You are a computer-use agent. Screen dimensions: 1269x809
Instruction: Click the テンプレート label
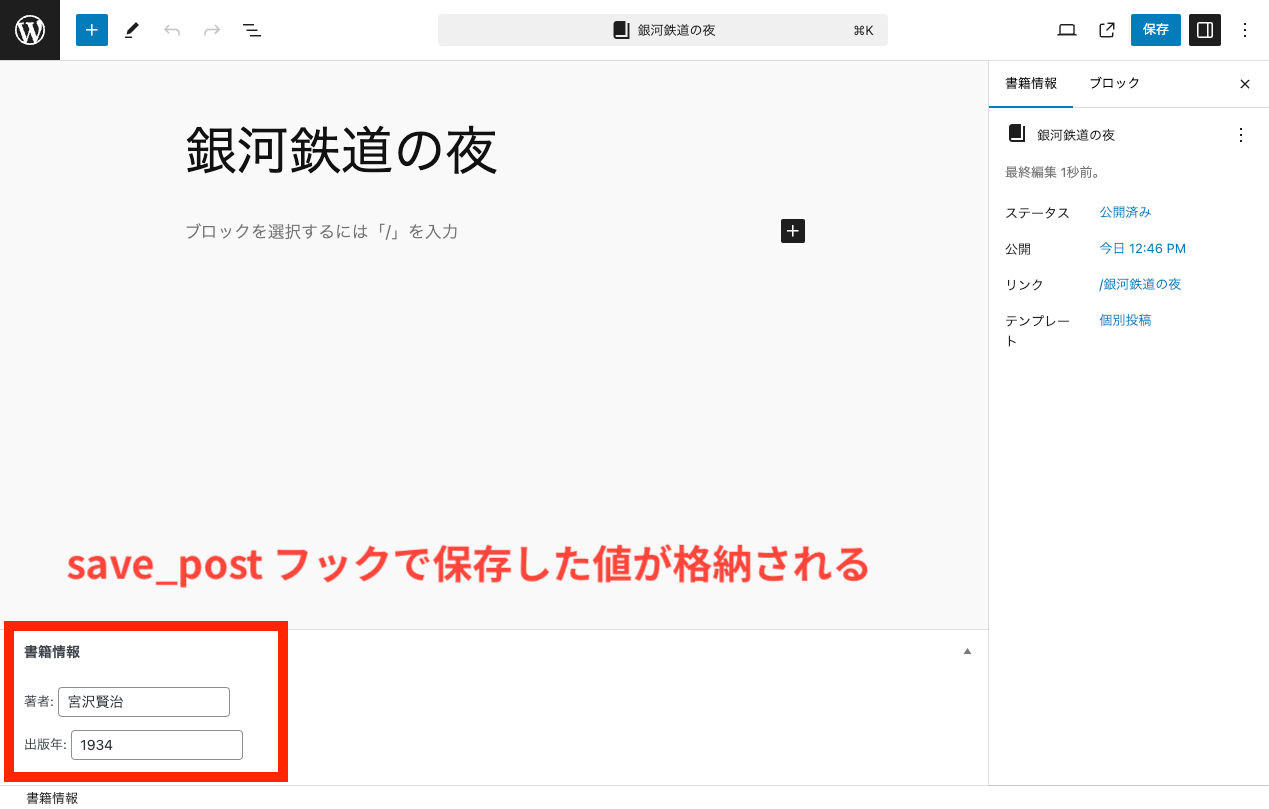point(1037,331)
